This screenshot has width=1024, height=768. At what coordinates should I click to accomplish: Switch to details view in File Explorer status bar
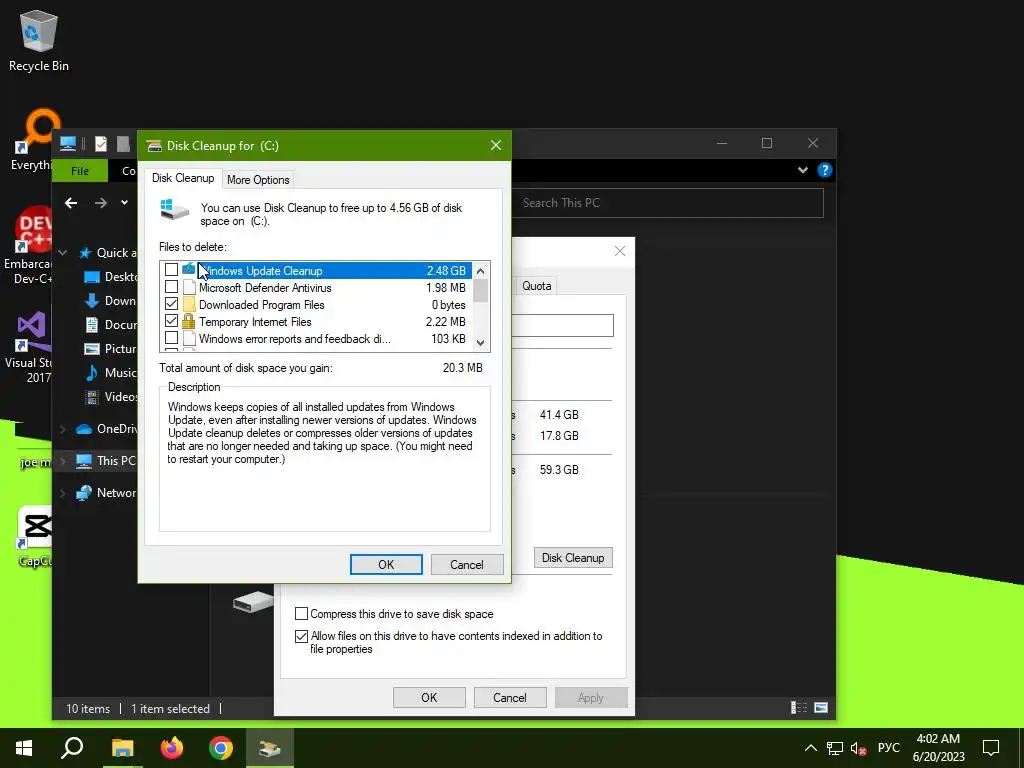click(799, 708)
